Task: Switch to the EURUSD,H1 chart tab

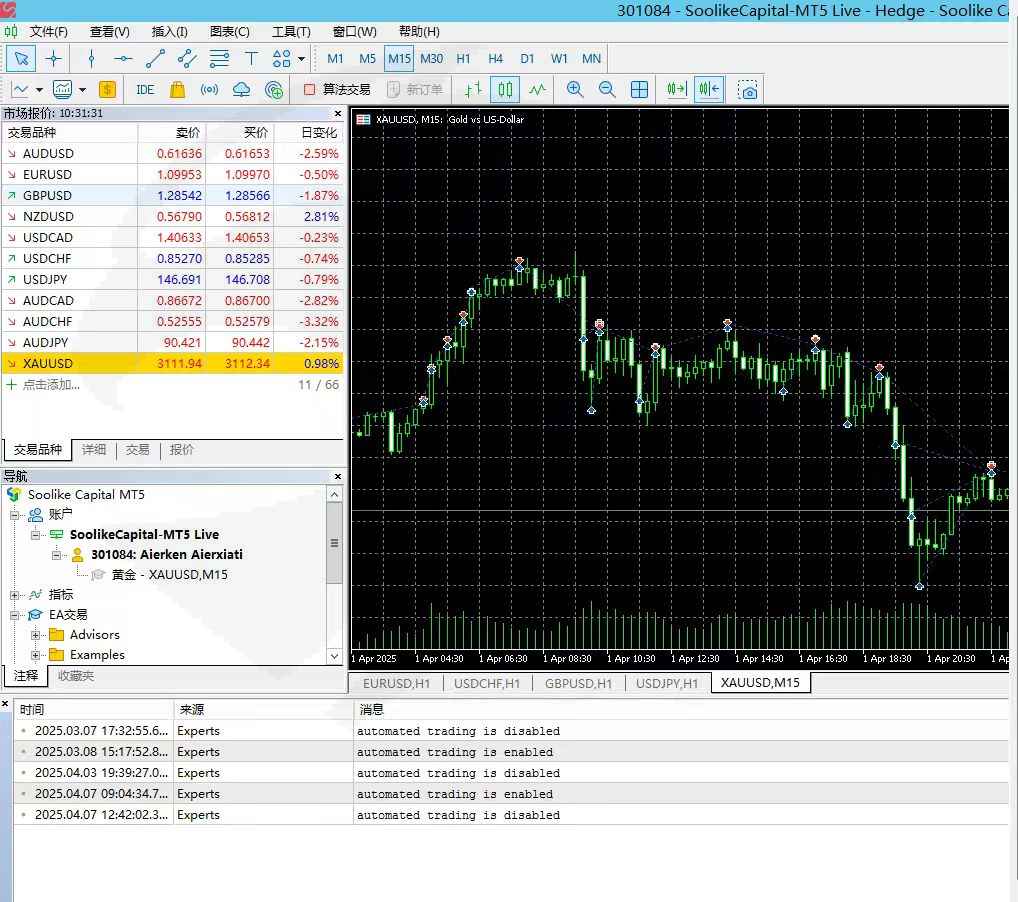Action: 396,683
